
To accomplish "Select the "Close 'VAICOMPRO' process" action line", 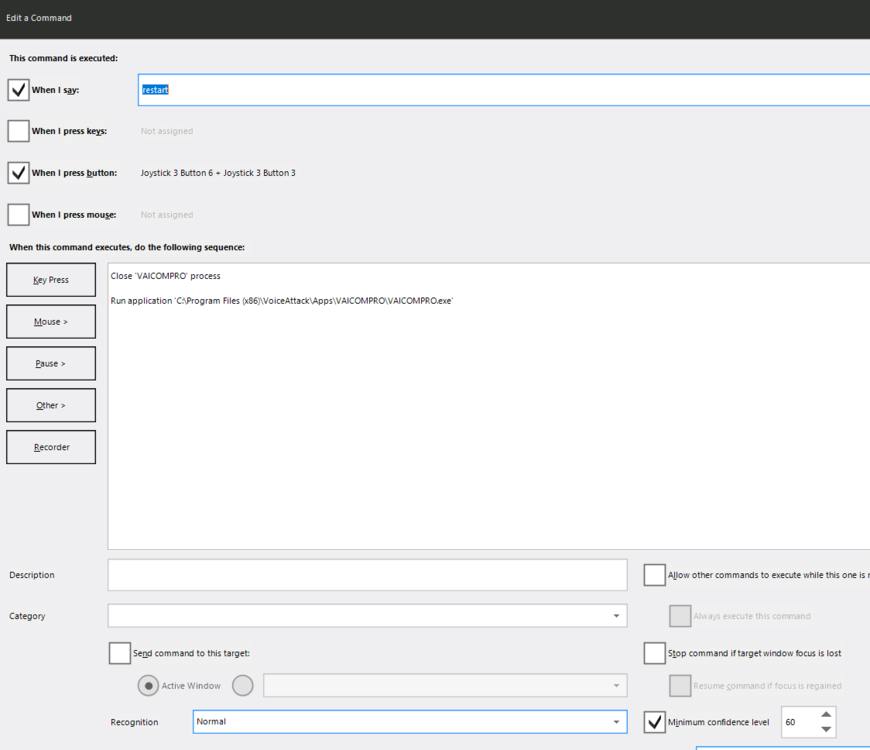I will point(165,276).
